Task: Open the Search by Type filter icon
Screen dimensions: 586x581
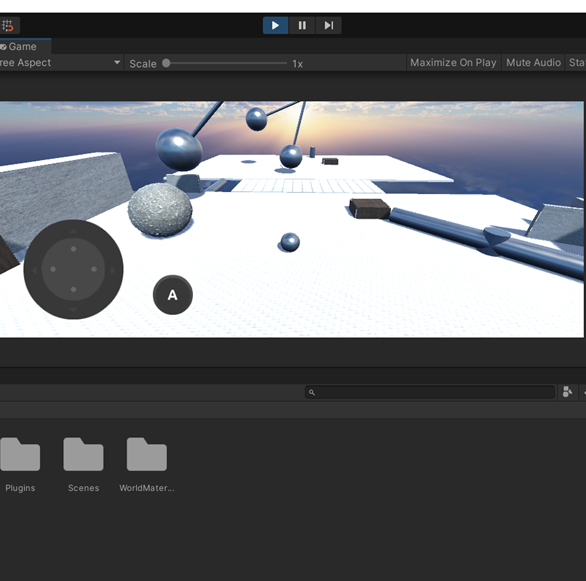Action: tap(567, 392)
